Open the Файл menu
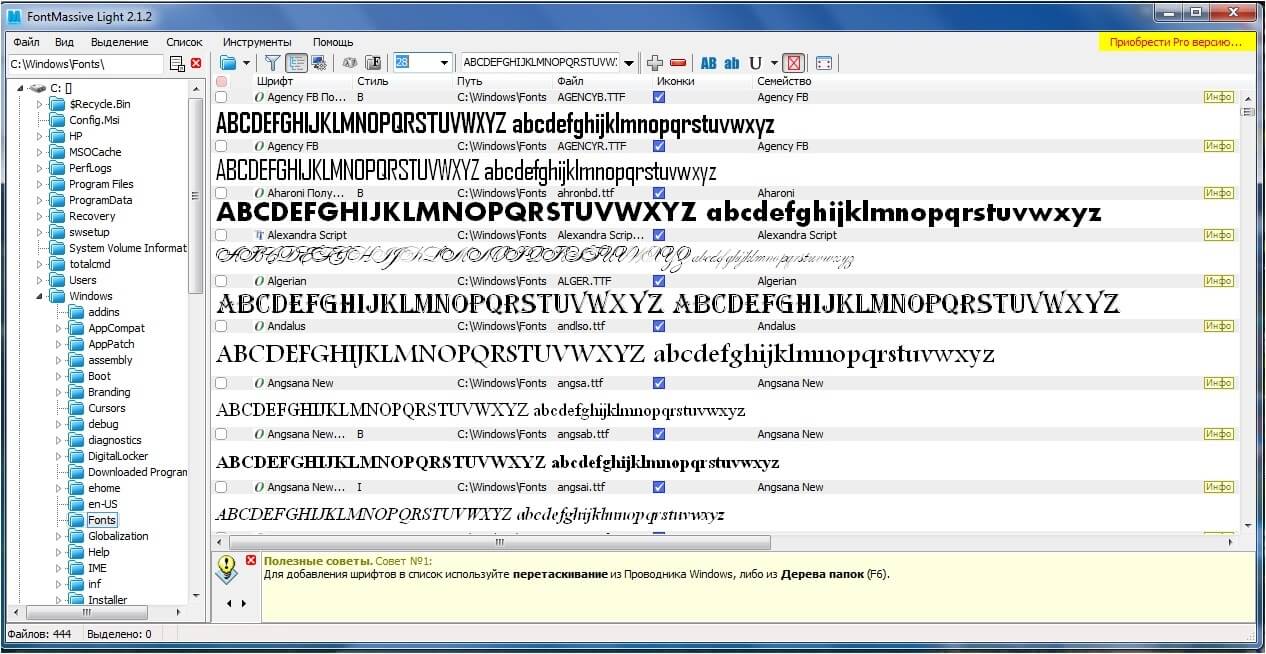The height and width of the screenshot is (654, 1266). (27, 42)
